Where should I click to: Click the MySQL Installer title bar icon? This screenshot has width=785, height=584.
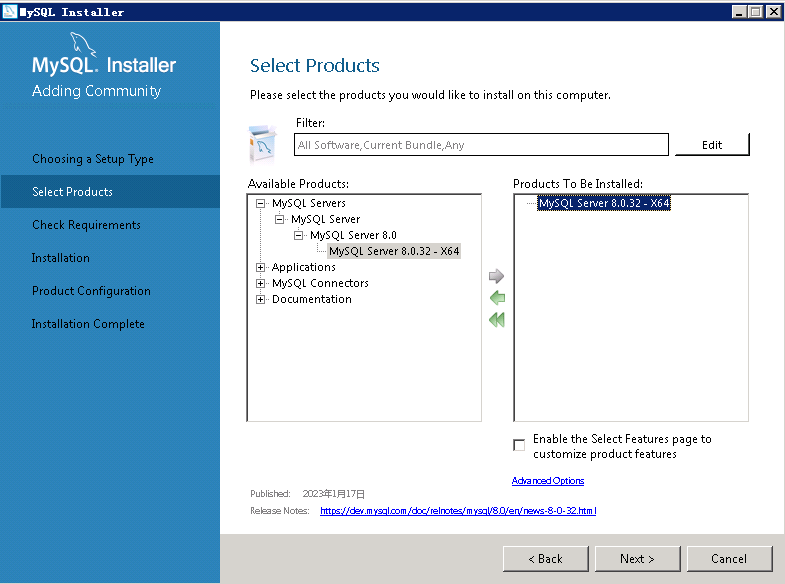[10, 12]
